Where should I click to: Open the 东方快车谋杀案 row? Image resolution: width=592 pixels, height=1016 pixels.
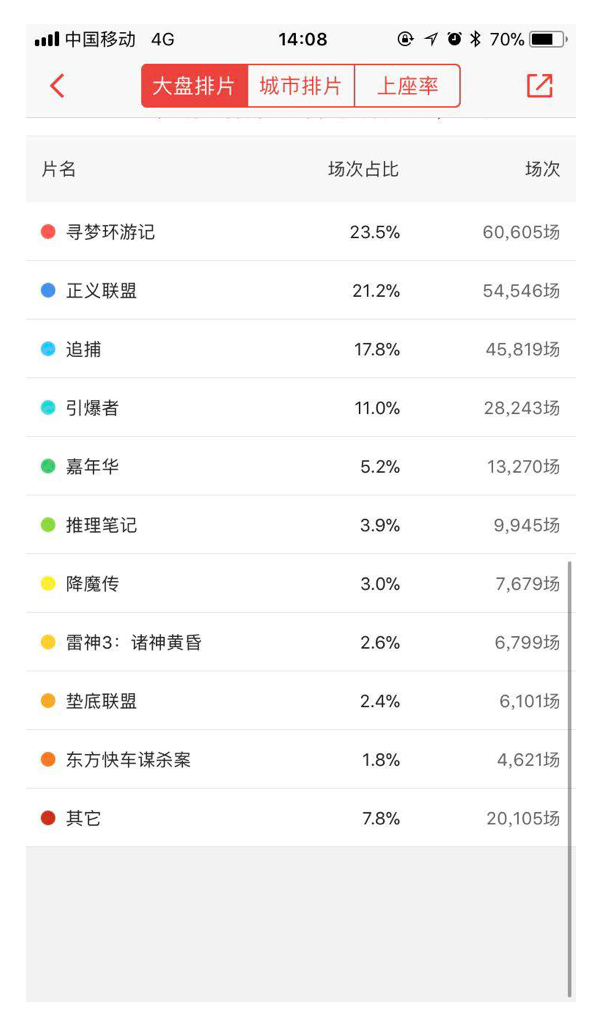301,759
